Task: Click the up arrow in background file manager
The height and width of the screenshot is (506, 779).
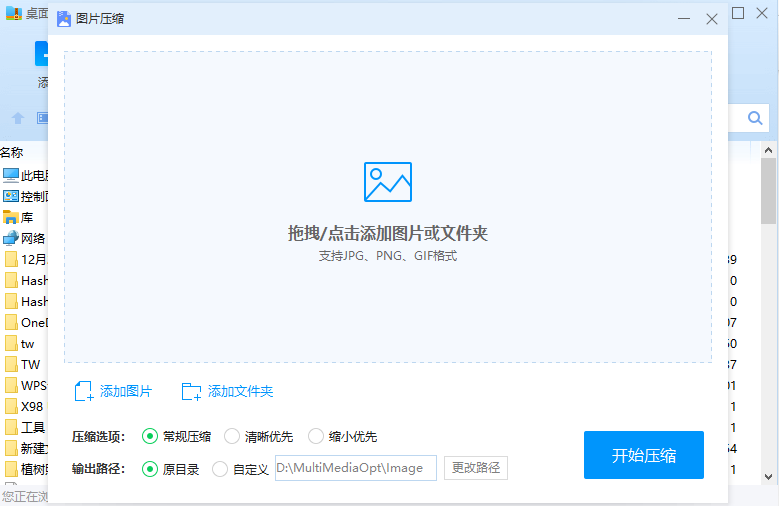Action: [18, 118]
